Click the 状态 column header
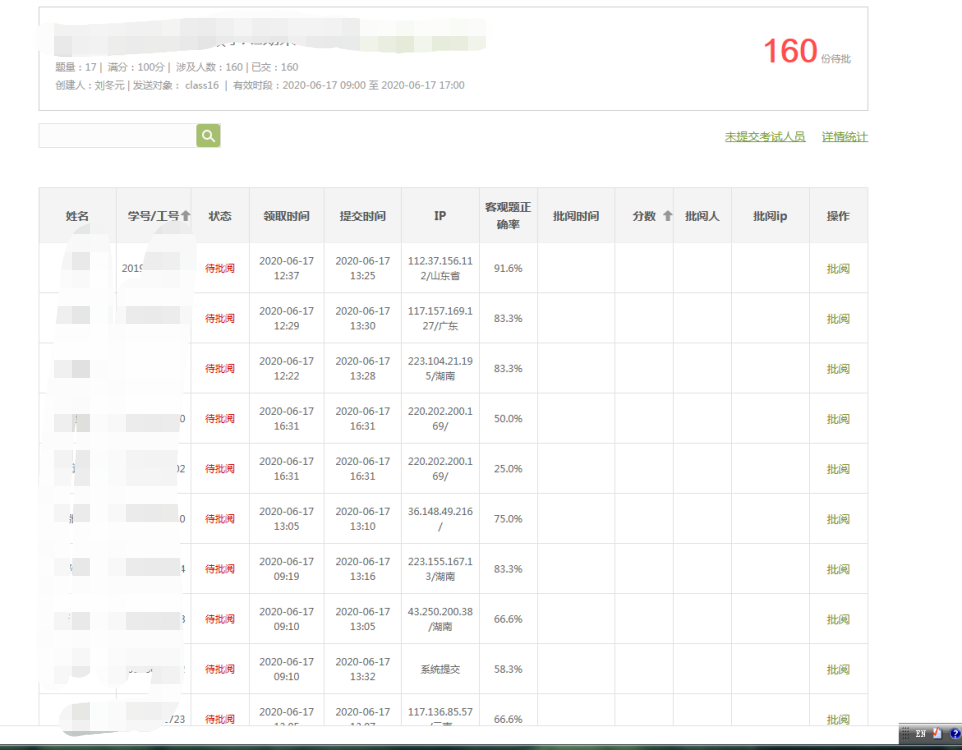Image resolution: width=962 pixels, height=750 pixels. pyautogui.click(x=220, y=215)
